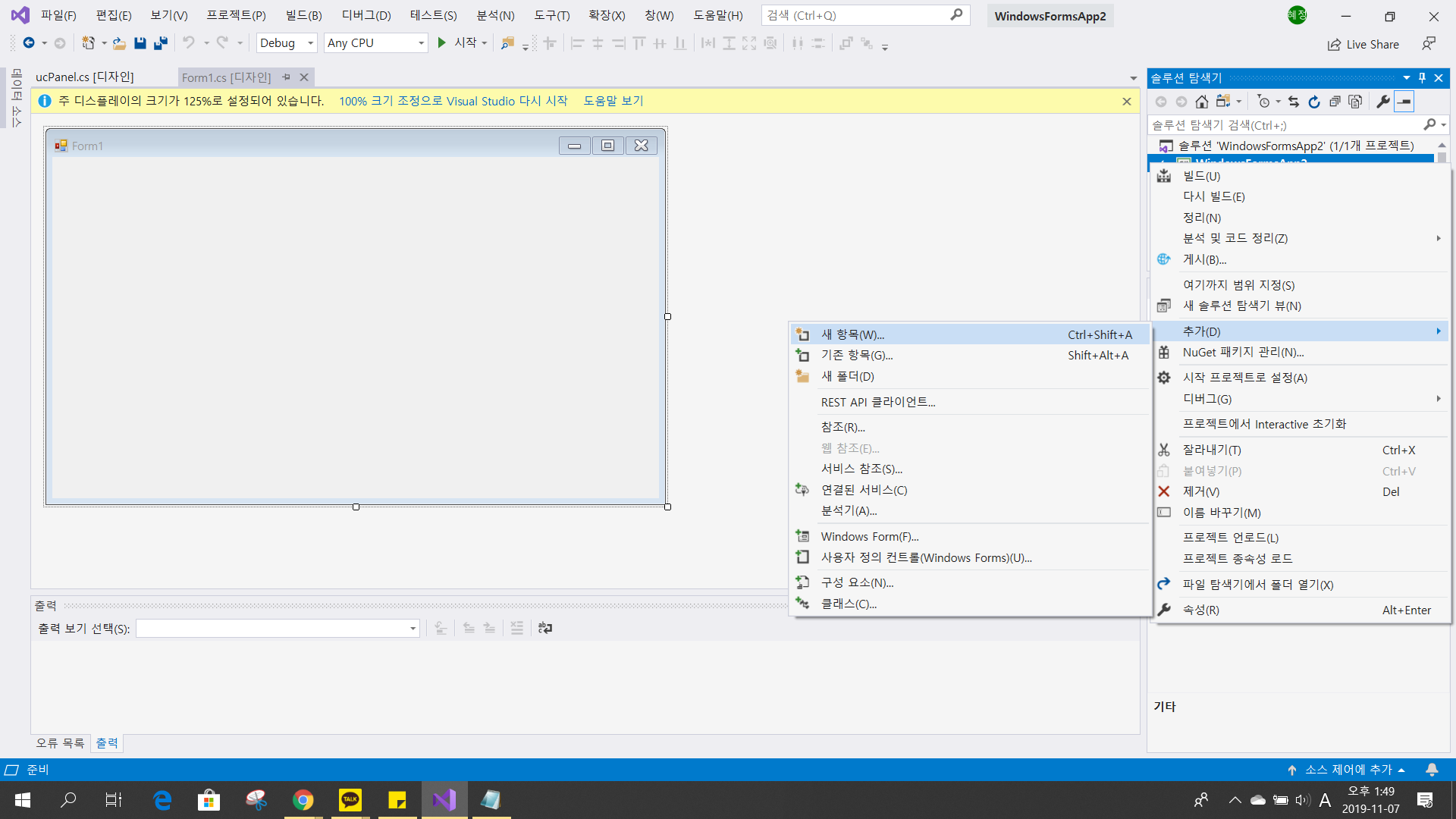
Task: Open Chrome from the Windows taskbar
Action: (303, 800)
